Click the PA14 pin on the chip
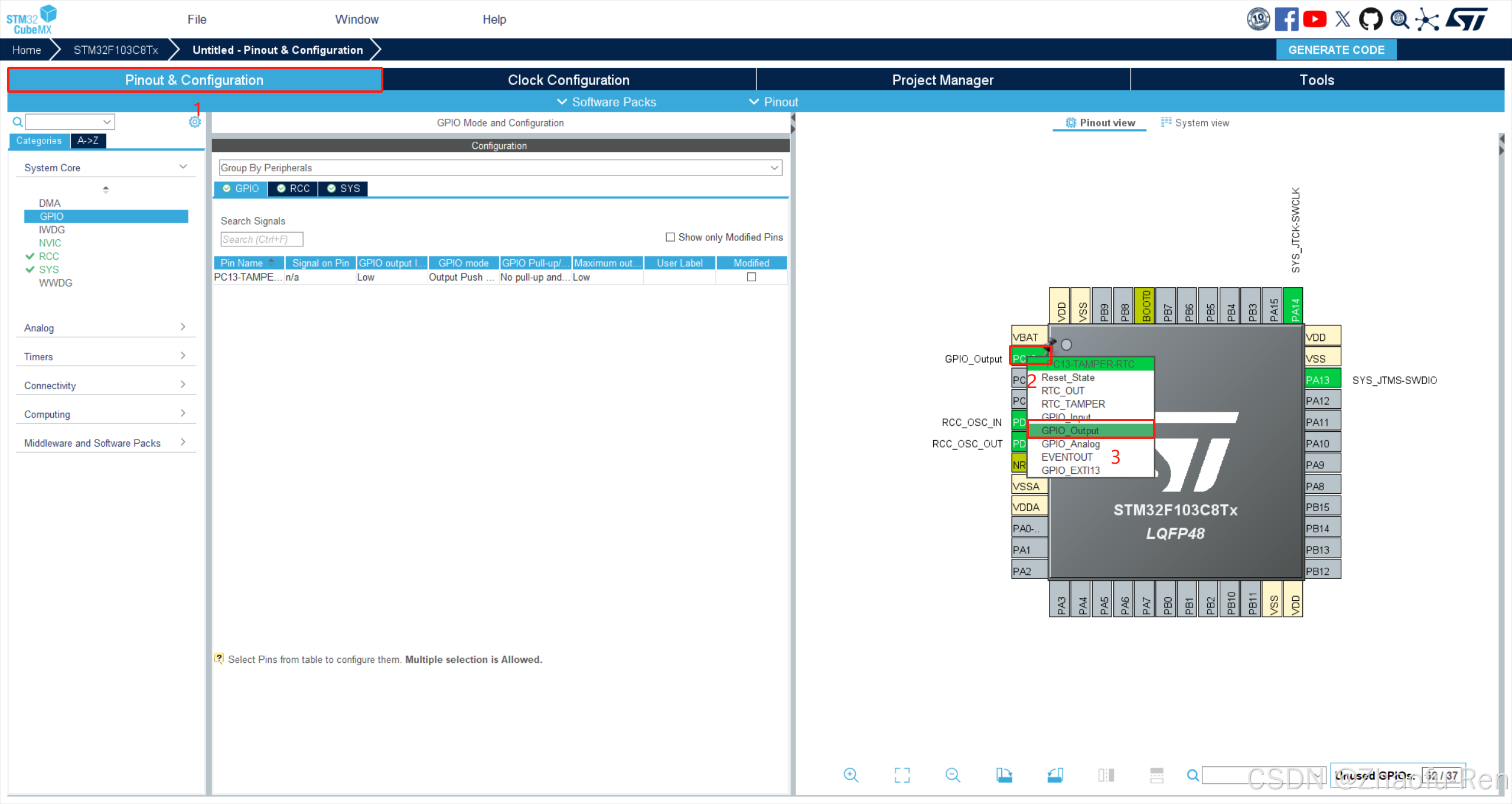1512x804 pixels. (x=1295, y=305)
